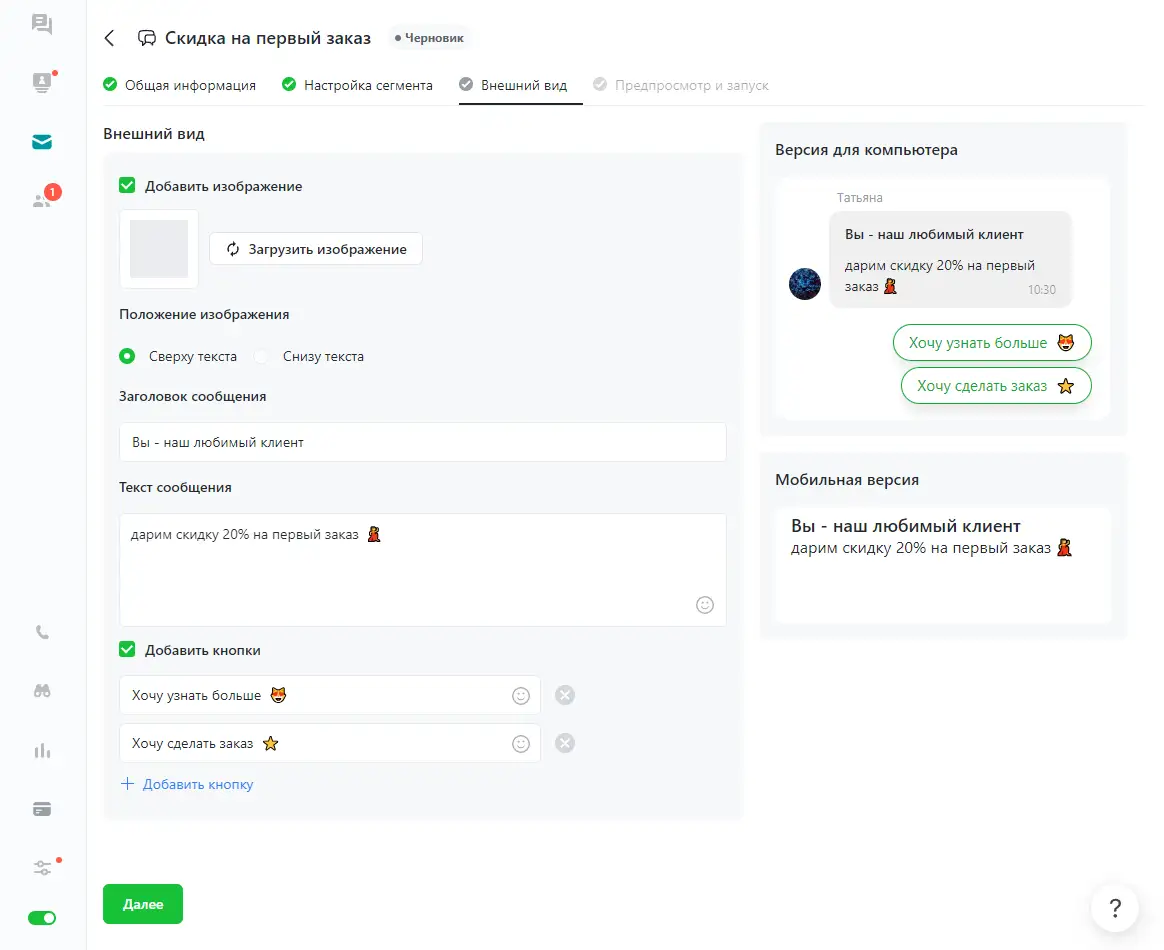Open the binoculars sidebar icon

point(42,691)
